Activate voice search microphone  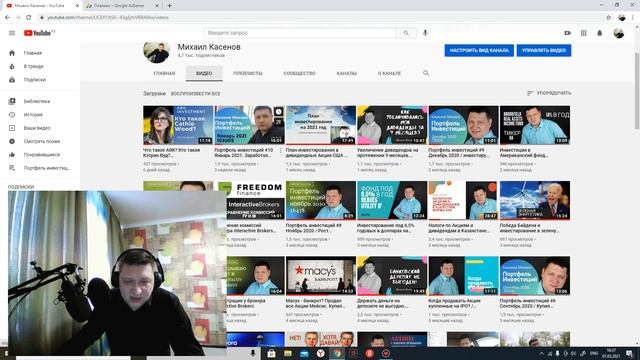tap(425, 33)
